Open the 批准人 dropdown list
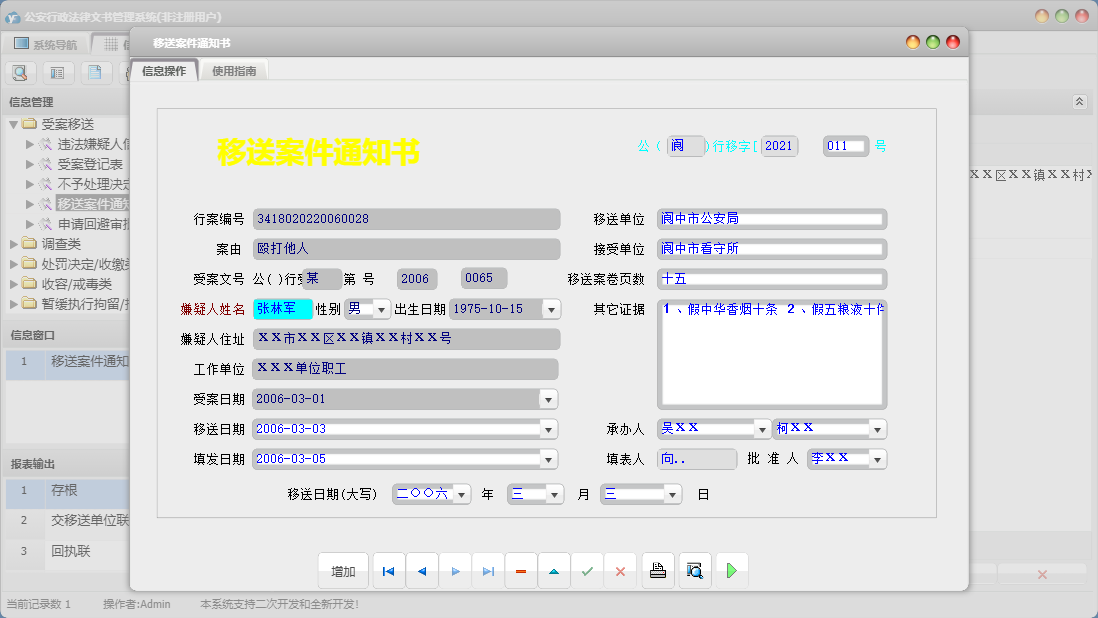The image size is (1098, 618). click(877, 459)
